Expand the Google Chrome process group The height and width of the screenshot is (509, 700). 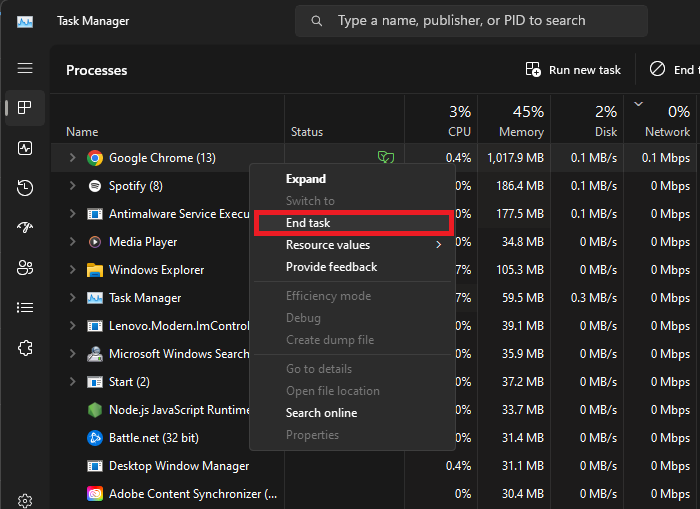click(x=72, y=158)
